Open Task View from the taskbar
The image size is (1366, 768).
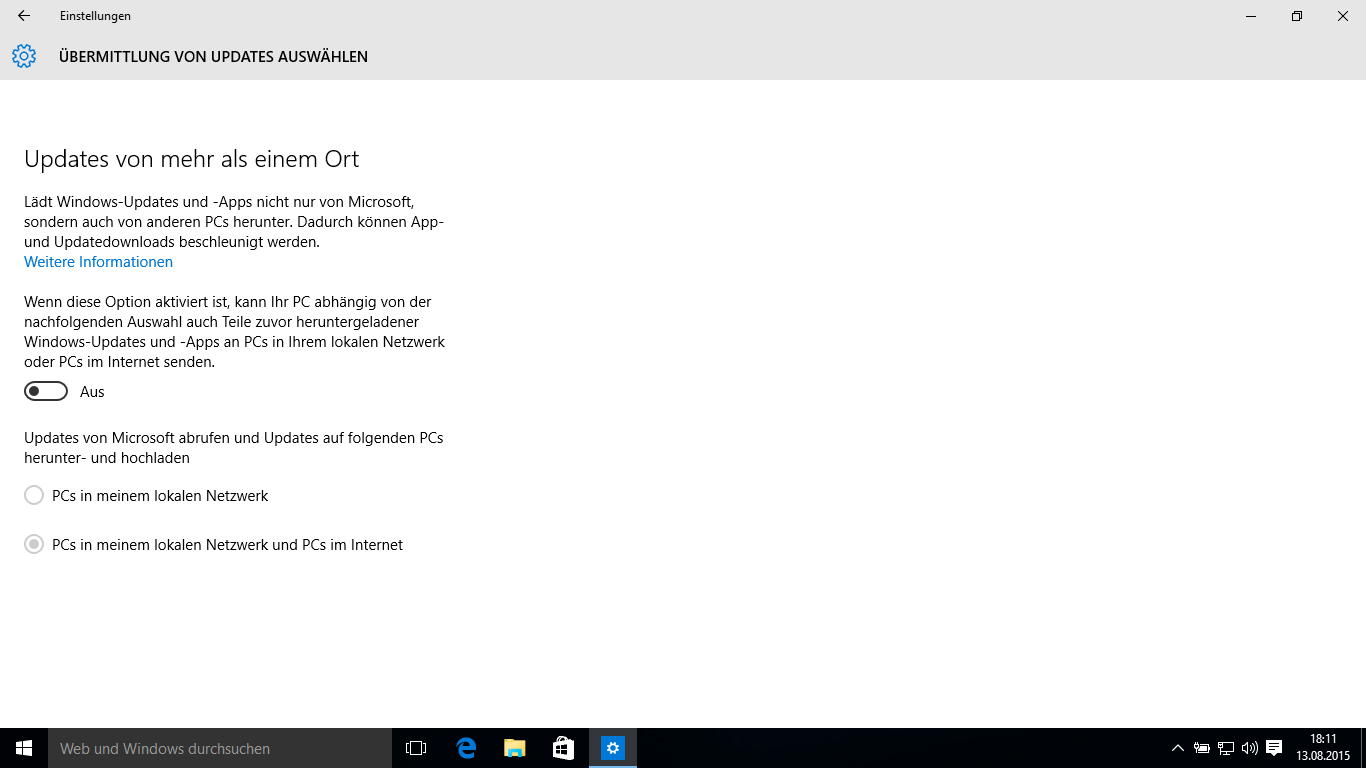[416, 748]
